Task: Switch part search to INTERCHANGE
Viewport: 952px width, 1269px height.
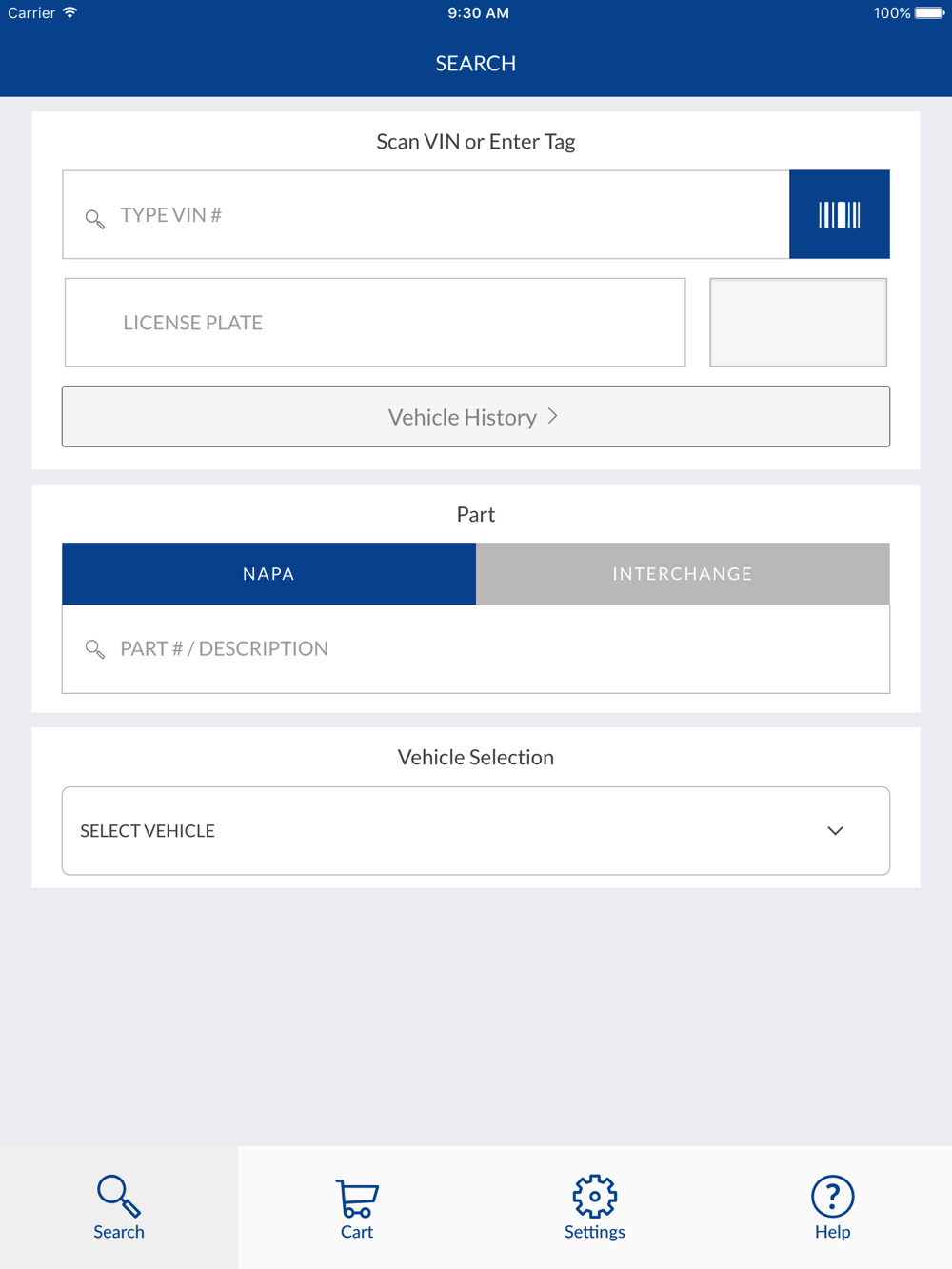Action: 683,574
